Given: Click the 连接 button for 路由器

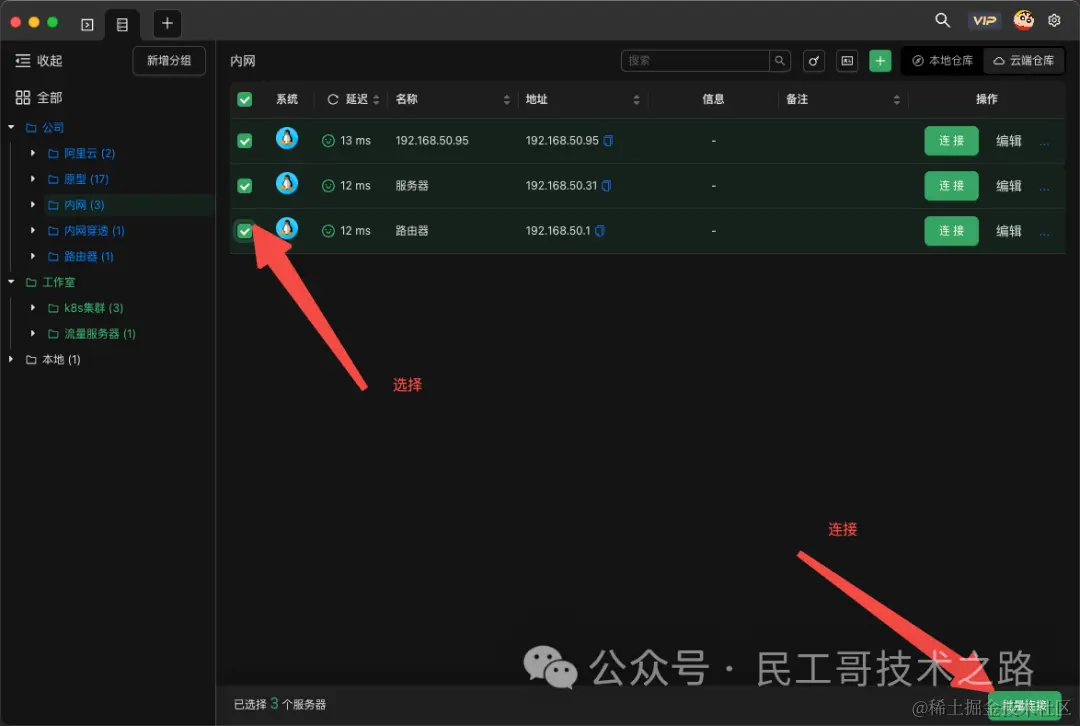Looking at the screenshot, I should tap(951, 230).
